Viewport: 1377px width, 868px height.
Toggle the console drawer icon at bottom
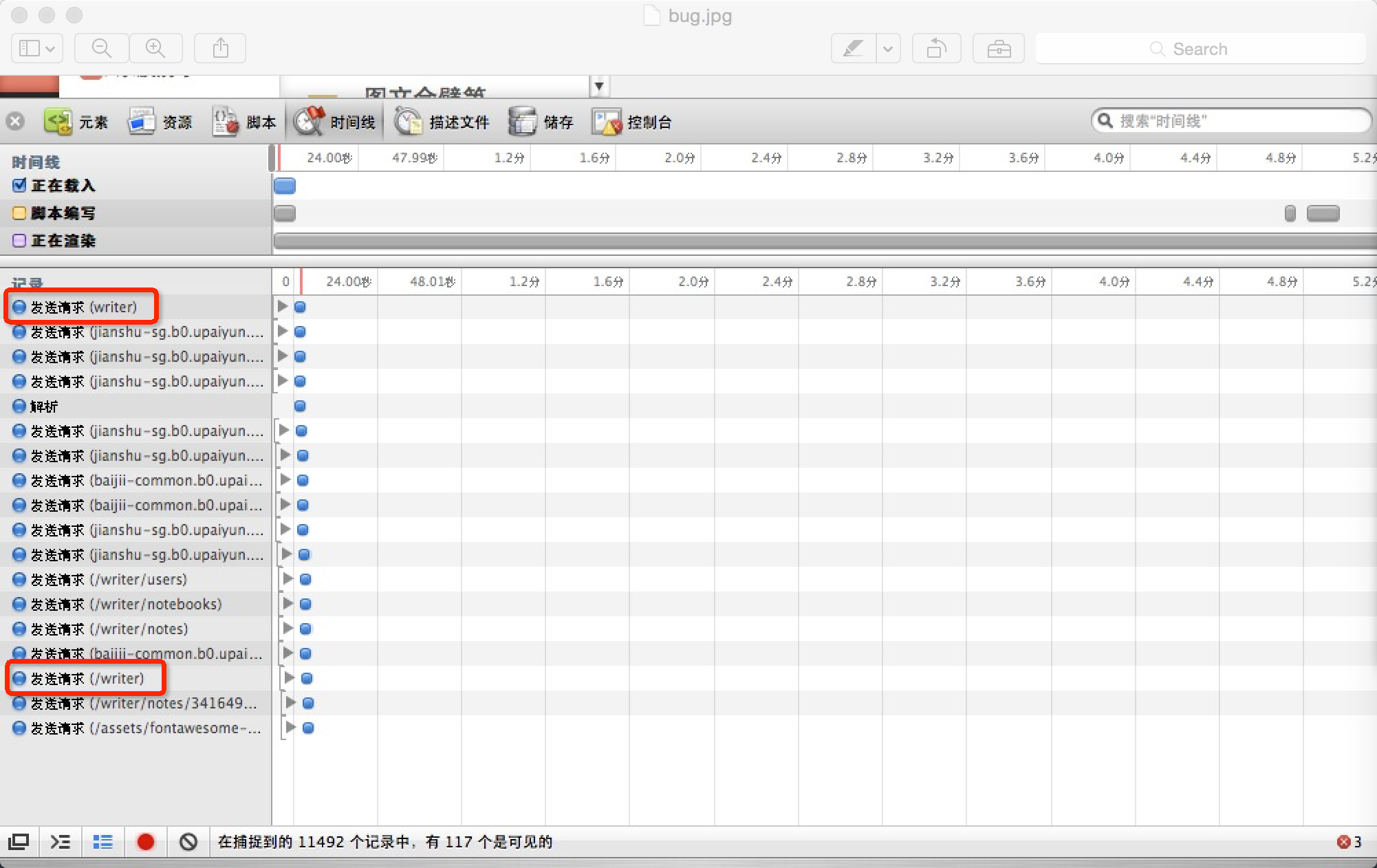click(x=61, y=842)
